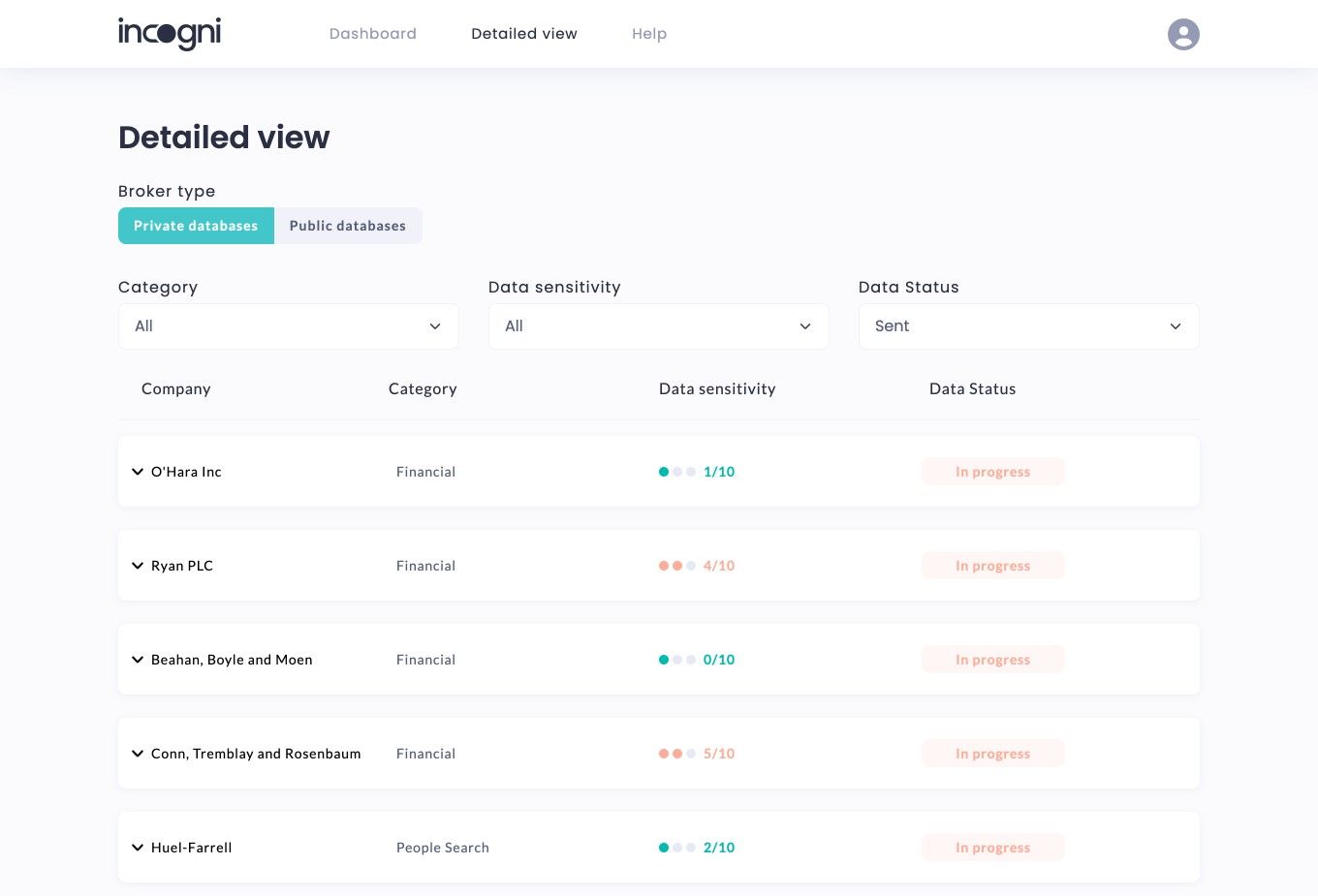Switch to Public databases broker type
This screenshot has width=1318, height=896.
348,226
